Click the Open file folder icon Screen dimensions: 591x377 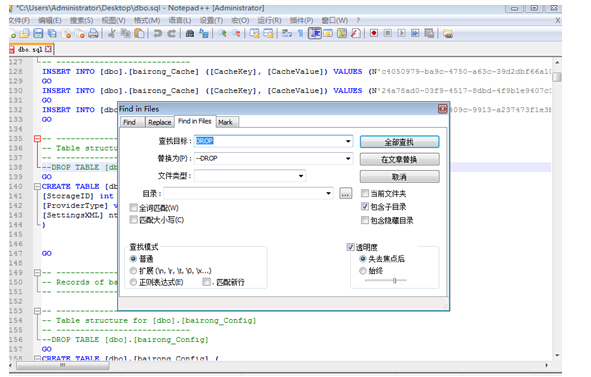pos(24,34)
